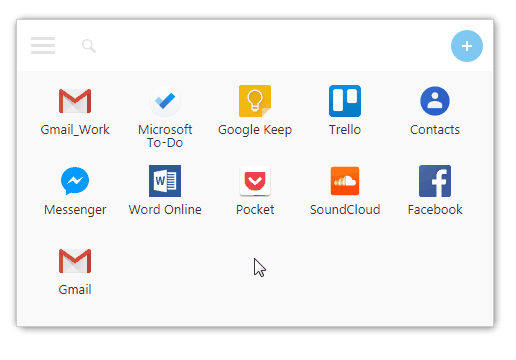This screenshot has width=516, height=360.
Task: Click the "Word Online" label
Action: (165, 210)
